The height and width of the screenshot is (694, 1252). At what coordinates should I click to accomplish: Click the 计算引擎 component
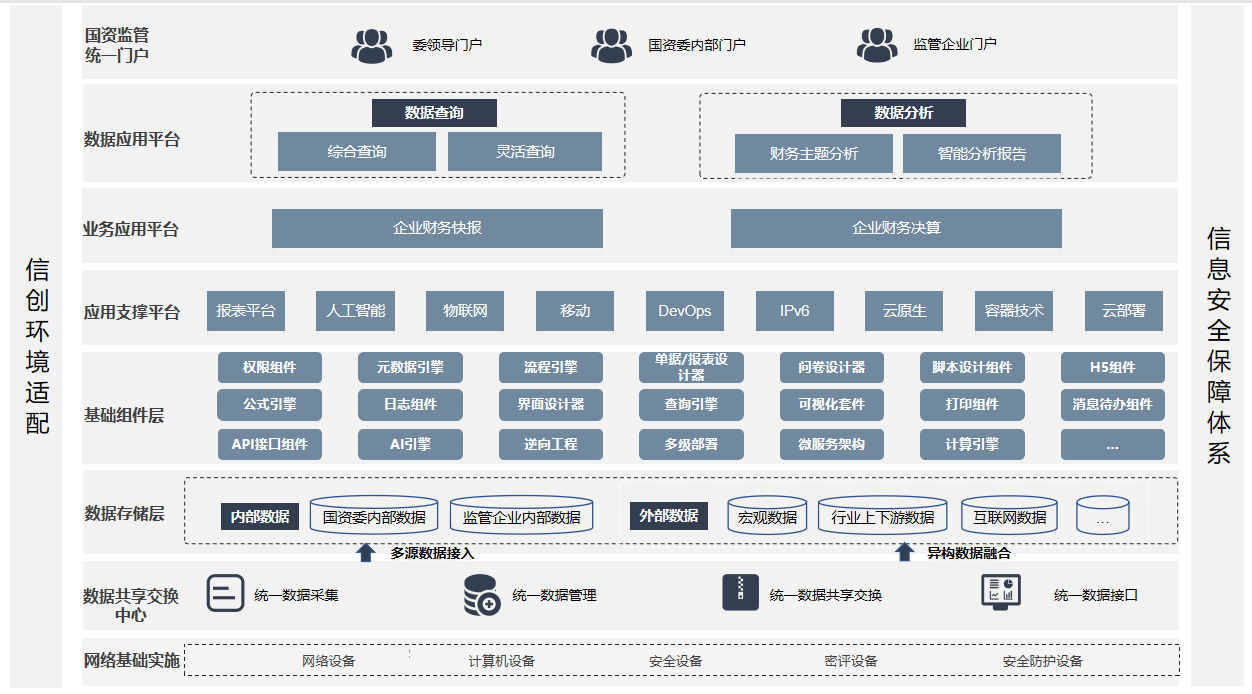point(972,444)
